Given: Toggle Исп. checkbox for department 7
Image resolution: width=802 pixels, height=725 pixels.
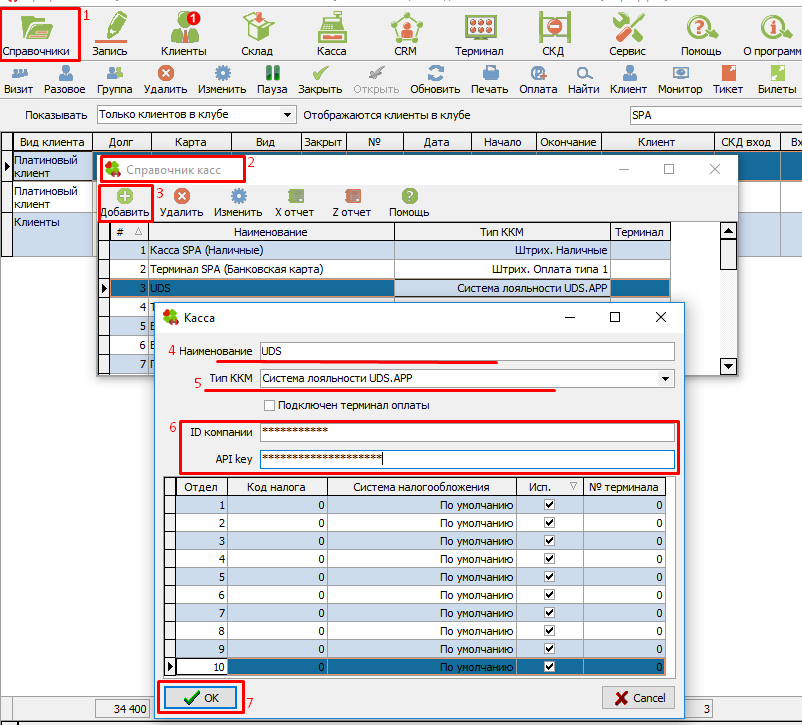Looking at the screenshot, I should 549,612.
